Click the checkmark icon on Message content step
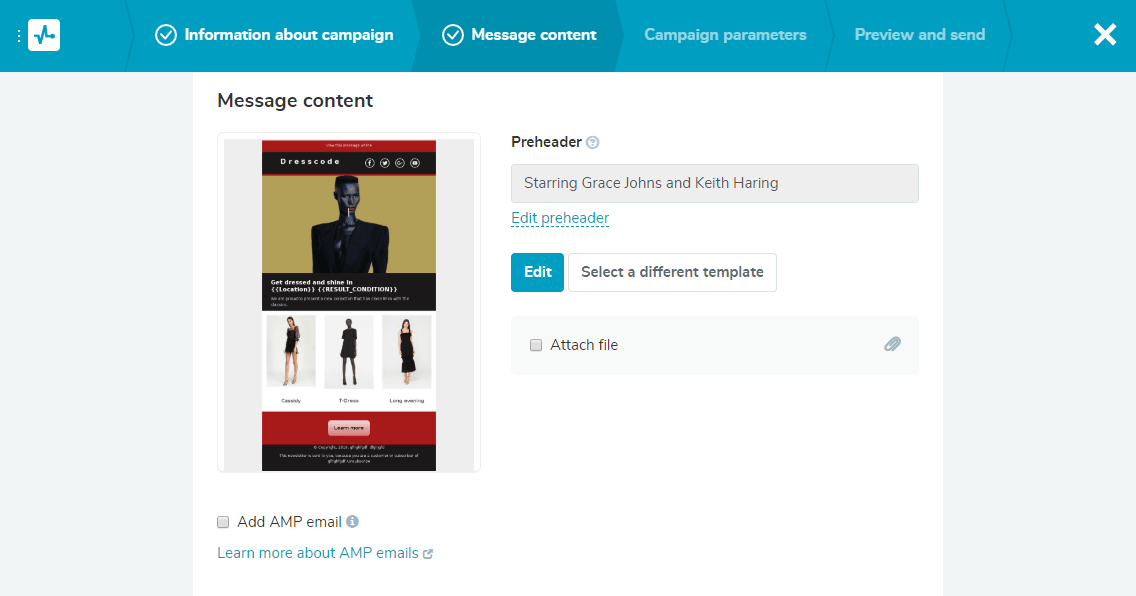 click(455, 34)
